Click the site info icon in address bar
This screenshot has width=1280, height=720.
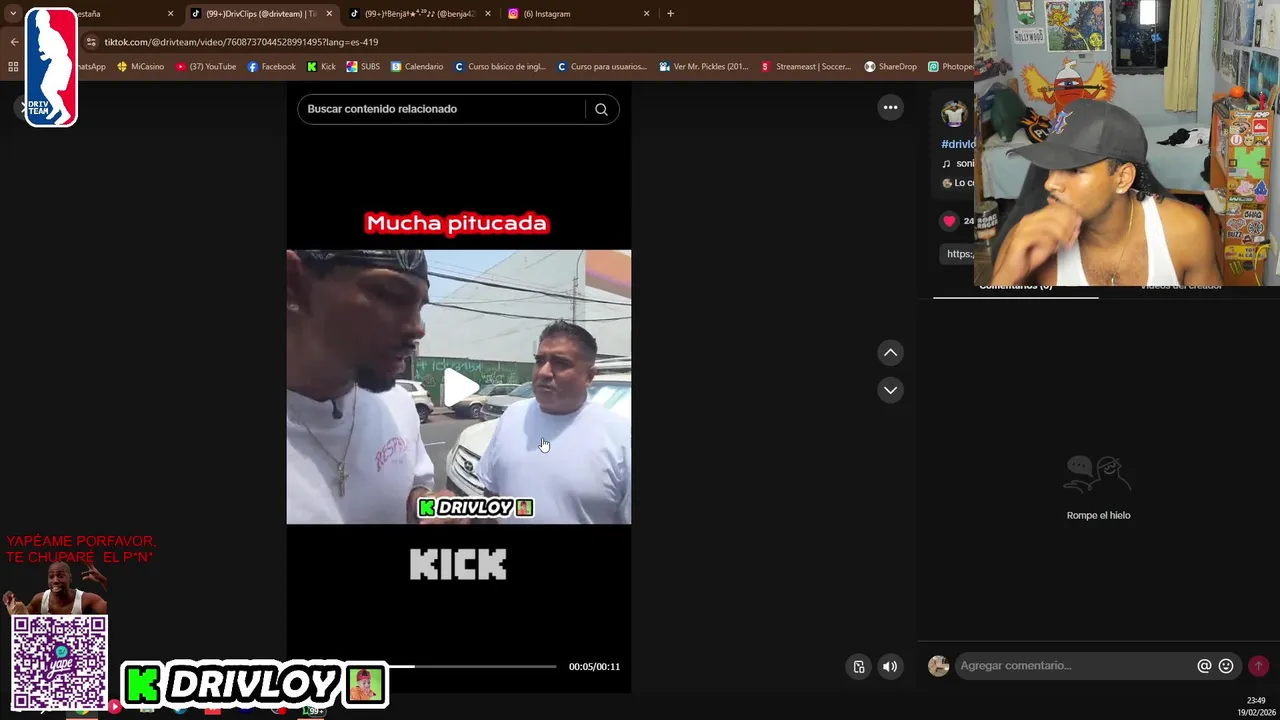point(91,42)
